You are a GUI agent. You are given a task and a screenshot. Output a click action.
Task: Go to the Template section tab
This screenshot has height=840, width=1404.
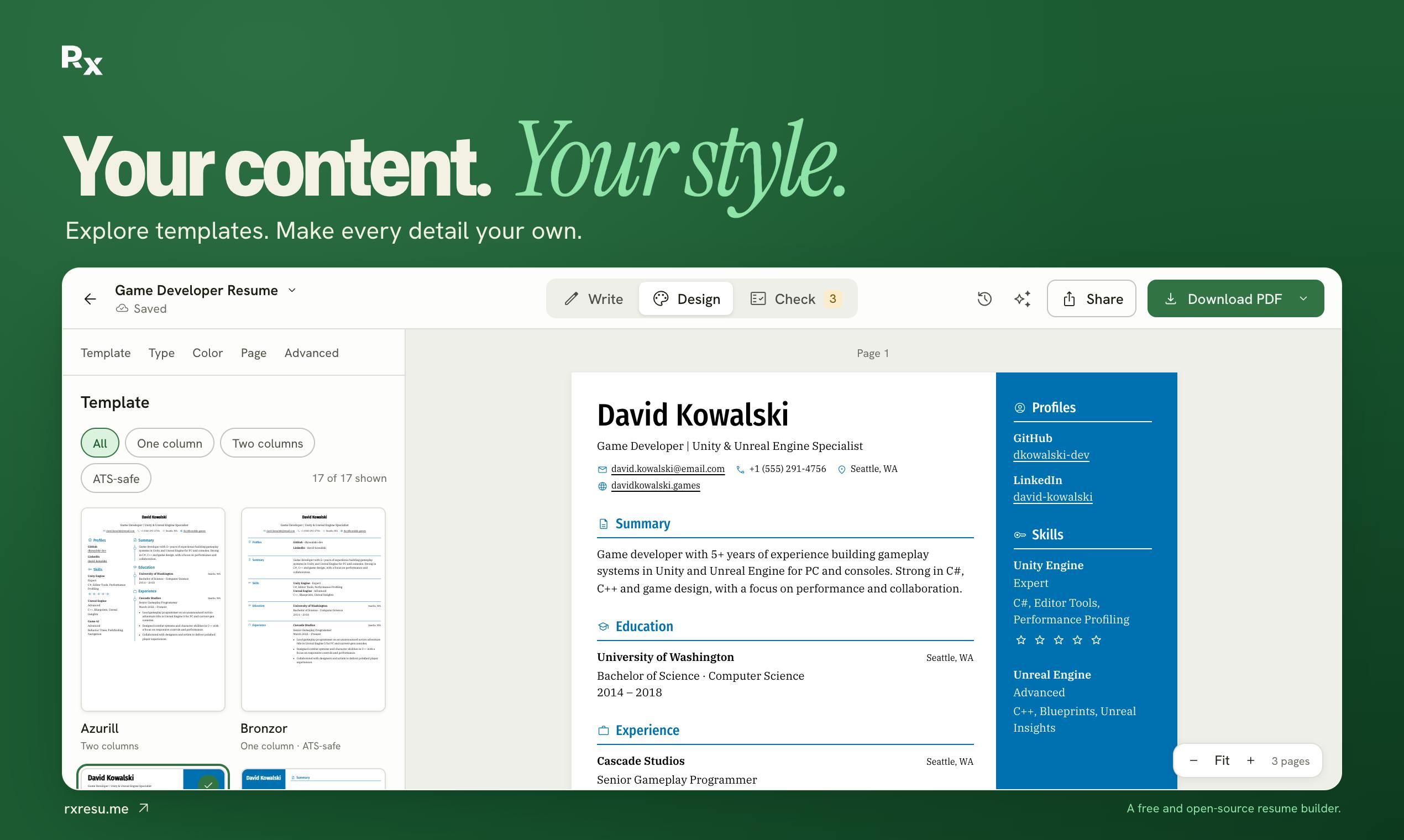pos(106,353)
